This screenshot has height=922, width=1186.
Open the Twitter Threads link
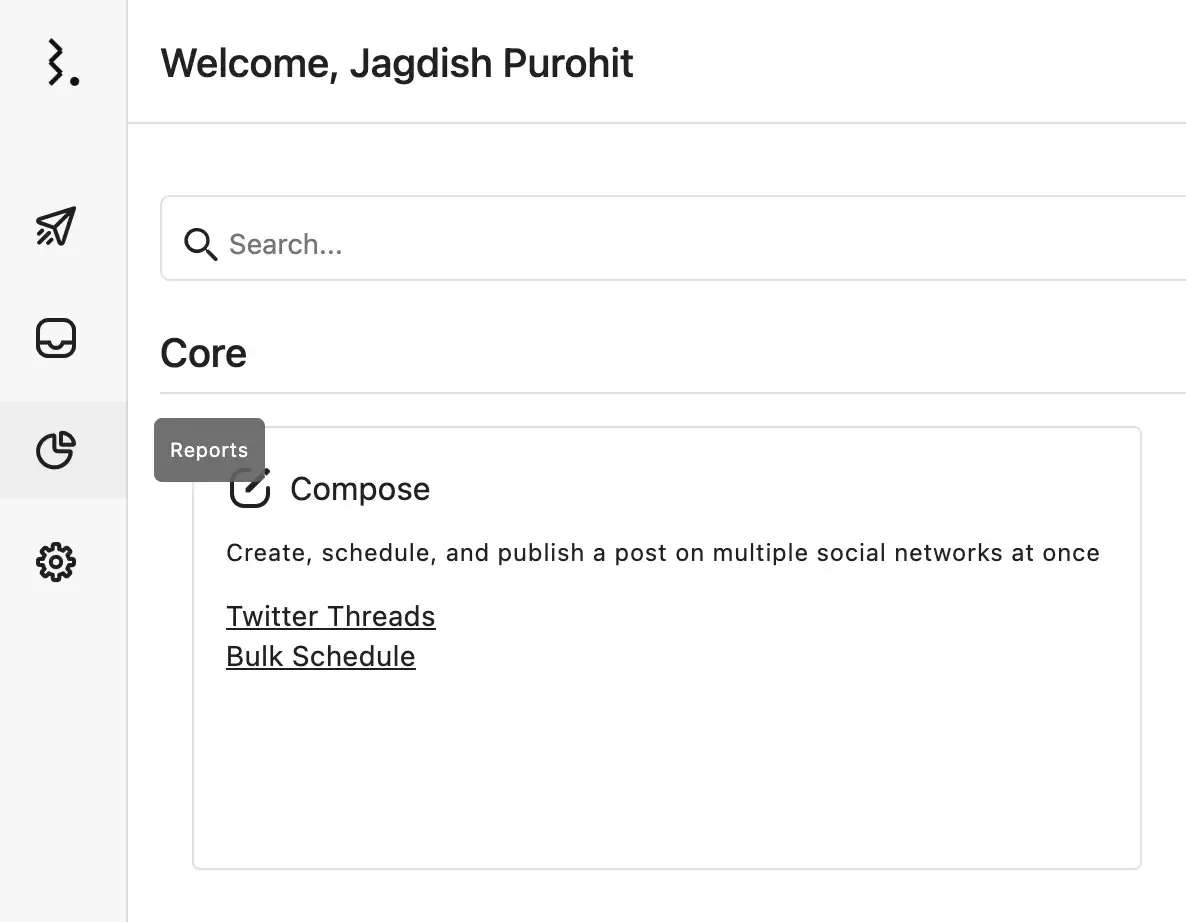point(331,616)
